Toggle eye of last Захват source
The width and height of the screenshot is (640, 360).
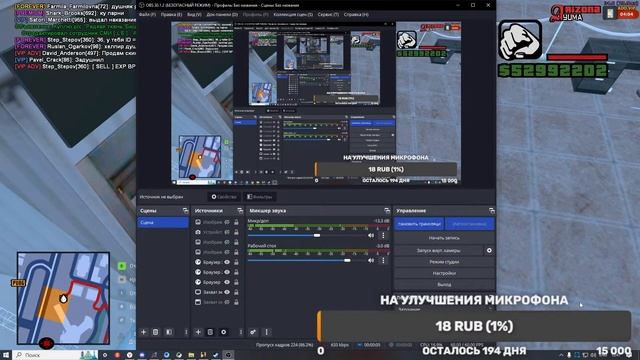coord(227,302)
